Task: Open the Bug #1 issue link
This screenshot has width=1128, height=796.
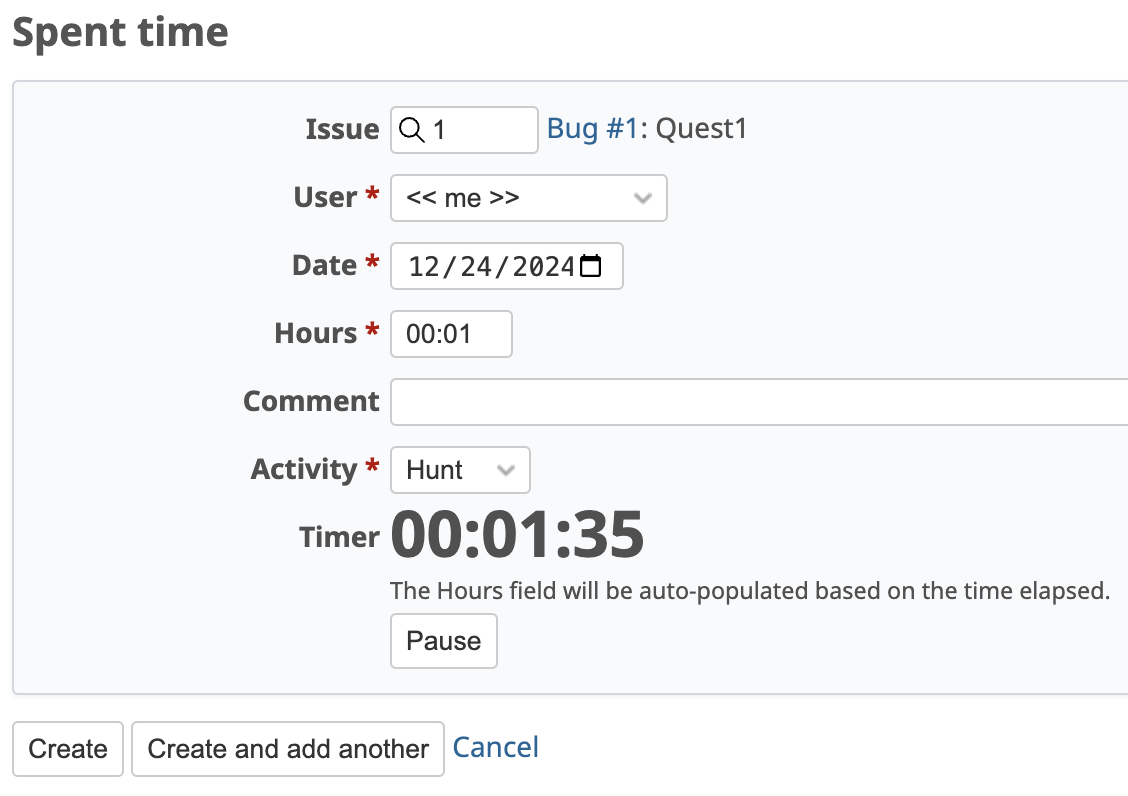Action: 593,129
